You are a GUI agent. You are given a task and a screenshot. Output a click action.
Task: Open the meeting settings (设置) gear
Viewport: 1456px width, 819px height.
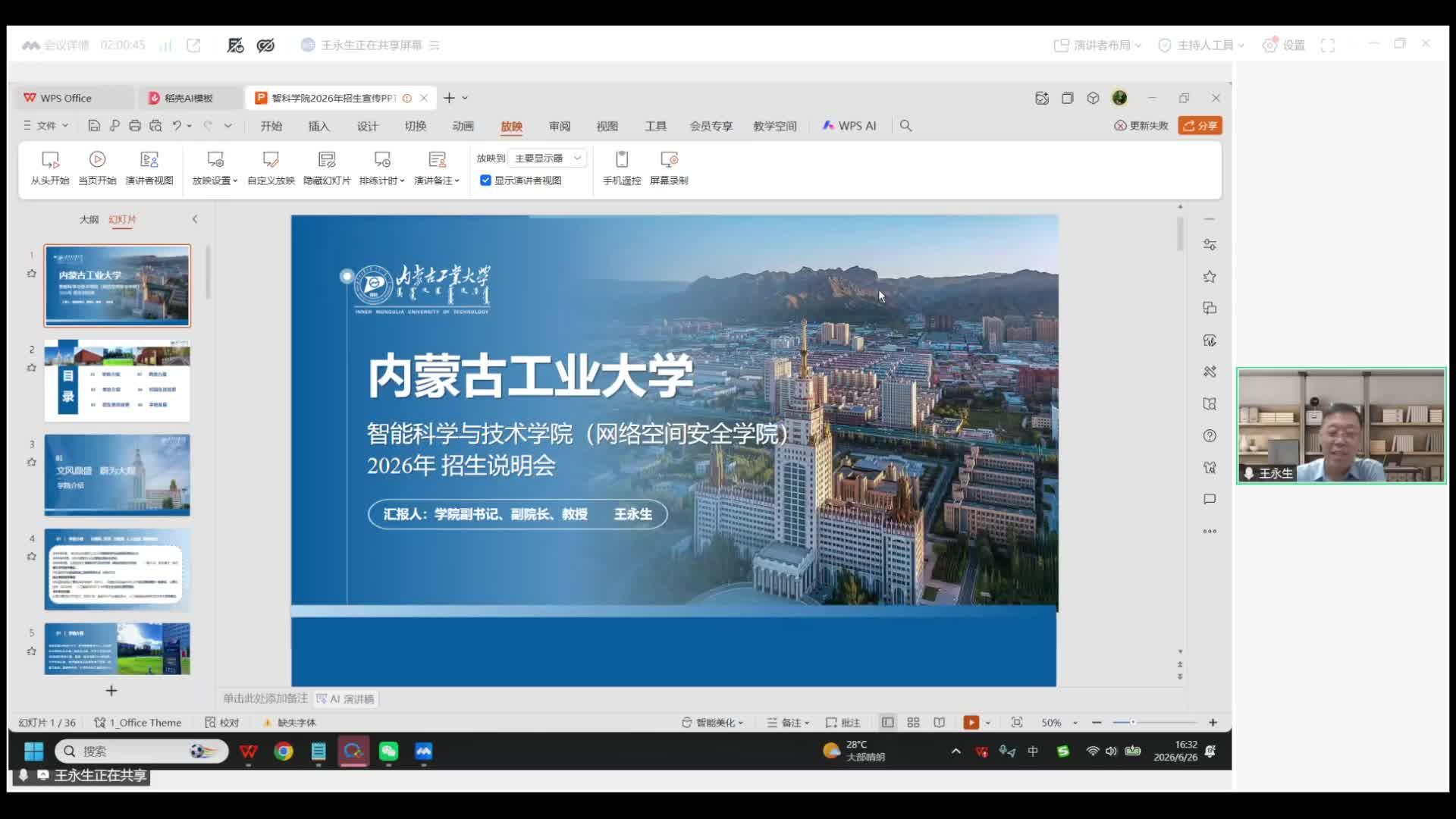point(1283,45)
